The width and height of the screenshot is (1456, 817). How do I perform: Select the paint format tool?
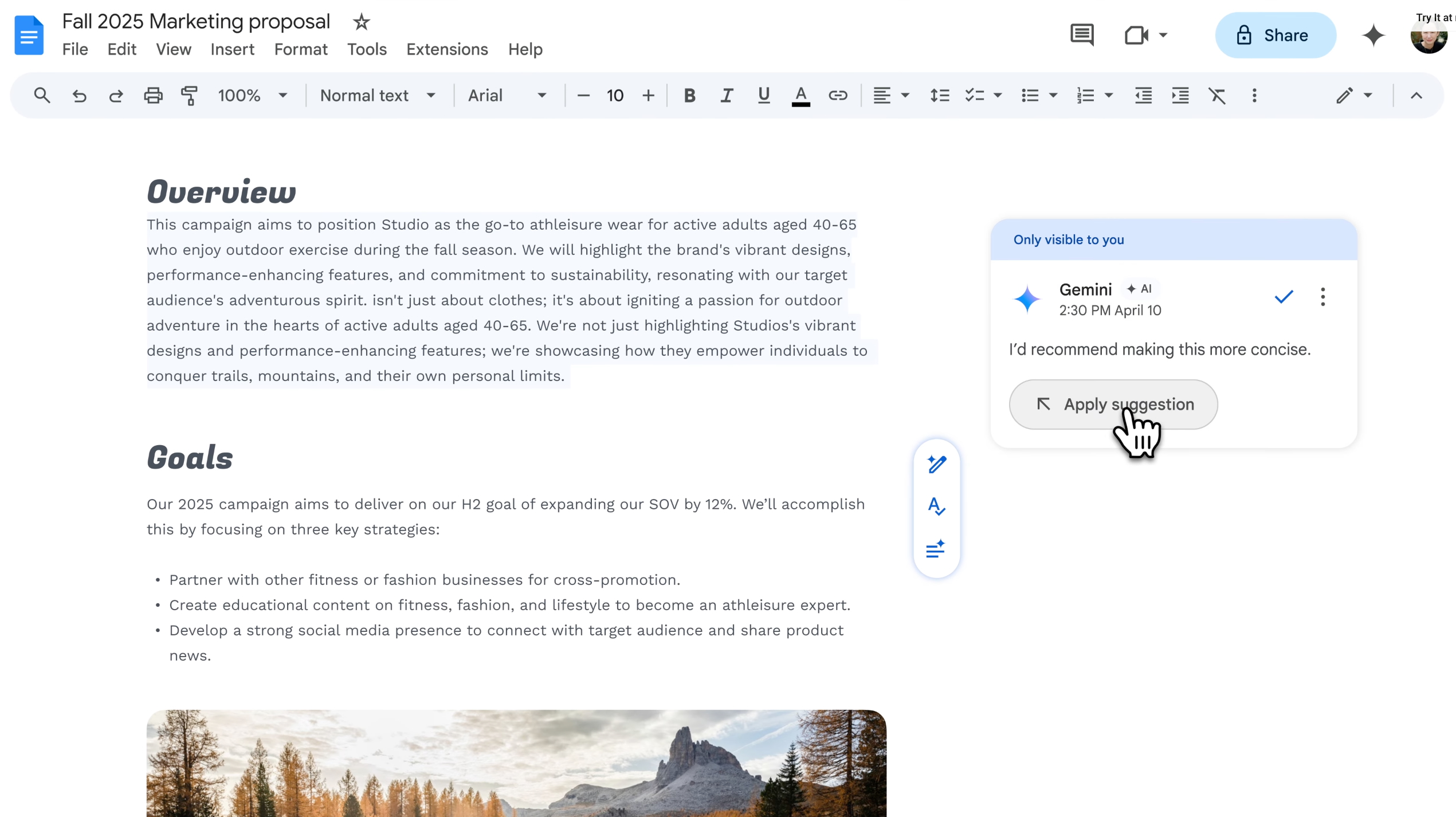[189, 95]
